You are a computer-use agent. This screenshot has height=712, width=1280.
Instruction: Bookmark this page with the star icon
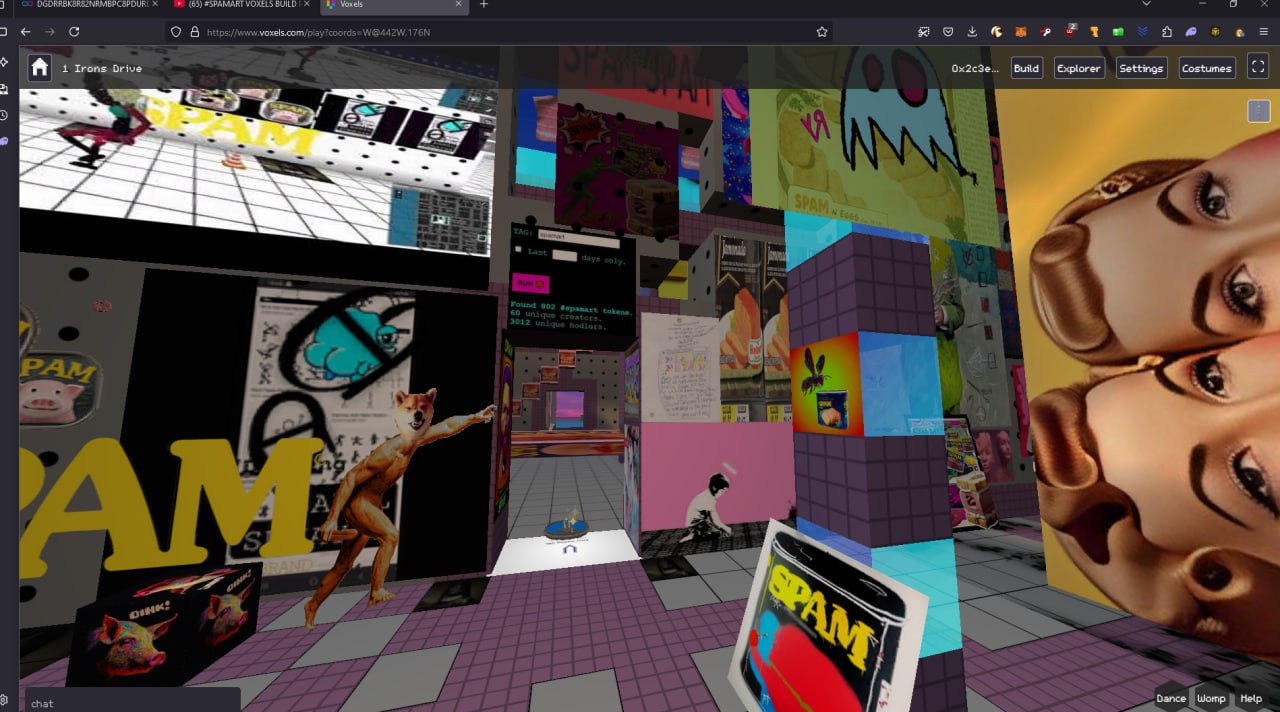click(x=822, y=32)
